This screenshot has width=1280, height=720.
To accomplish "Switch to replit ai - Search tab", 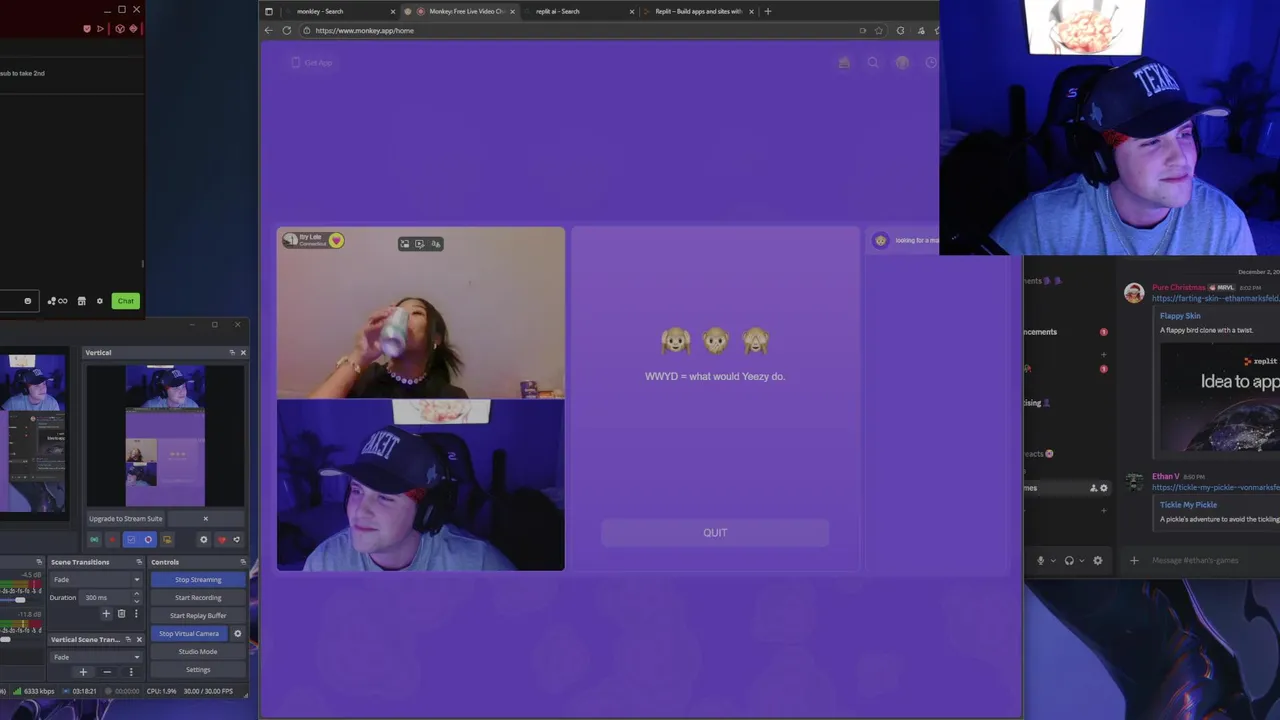I will coord(580,11).
